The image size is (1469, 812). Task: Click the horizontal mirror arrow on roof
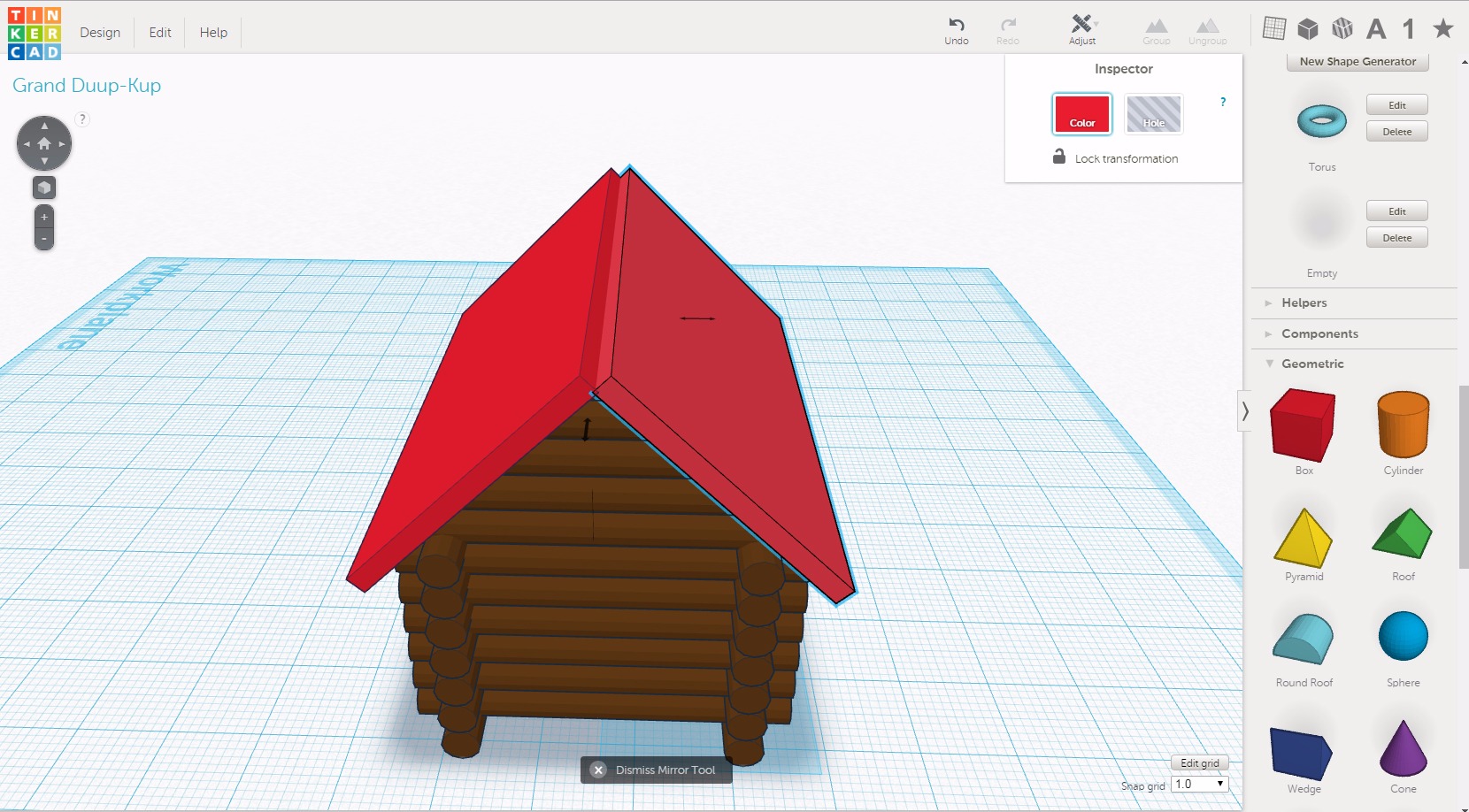coord(697,318)
